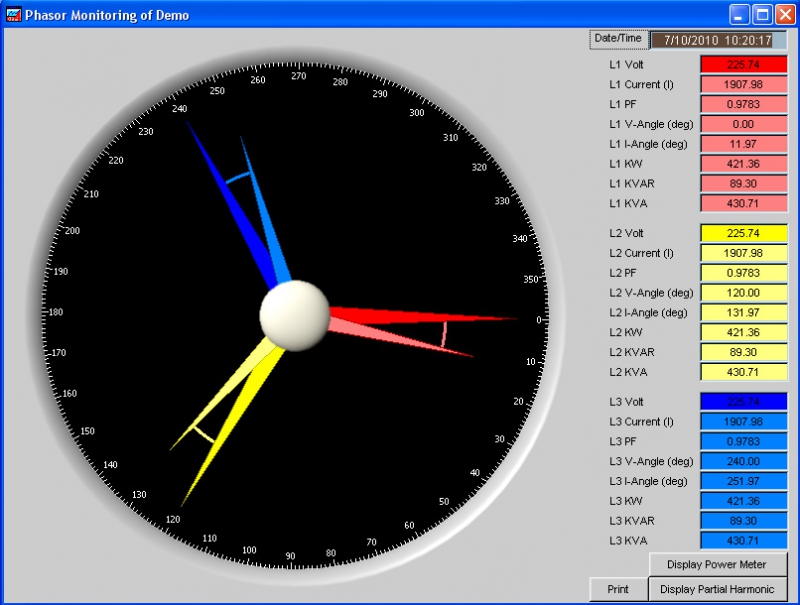Click the 350 degree mark on the dial

pyautogui.click(x=531, y=280)
